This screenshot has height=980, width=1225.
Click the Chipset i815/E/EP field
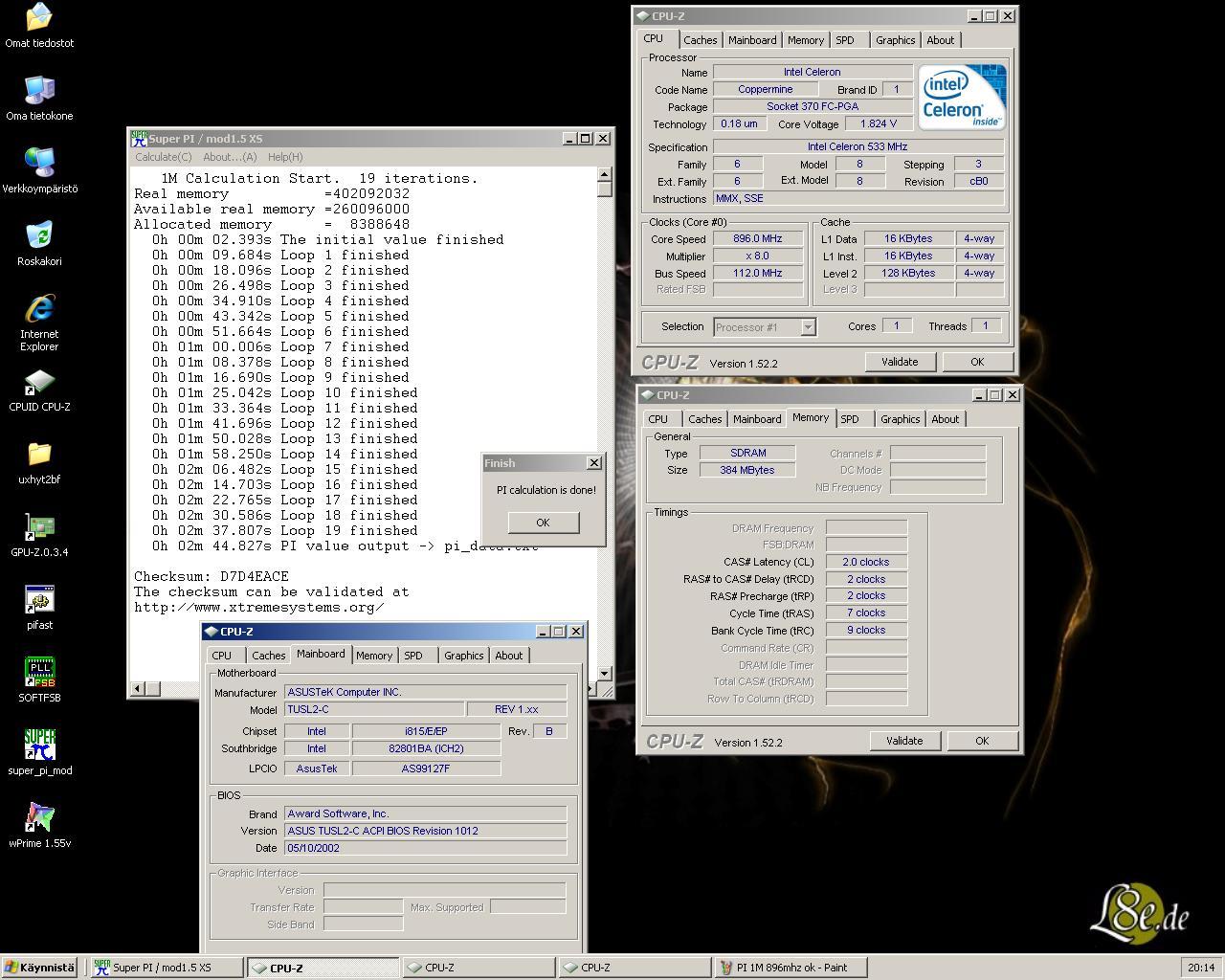(426, 731)
